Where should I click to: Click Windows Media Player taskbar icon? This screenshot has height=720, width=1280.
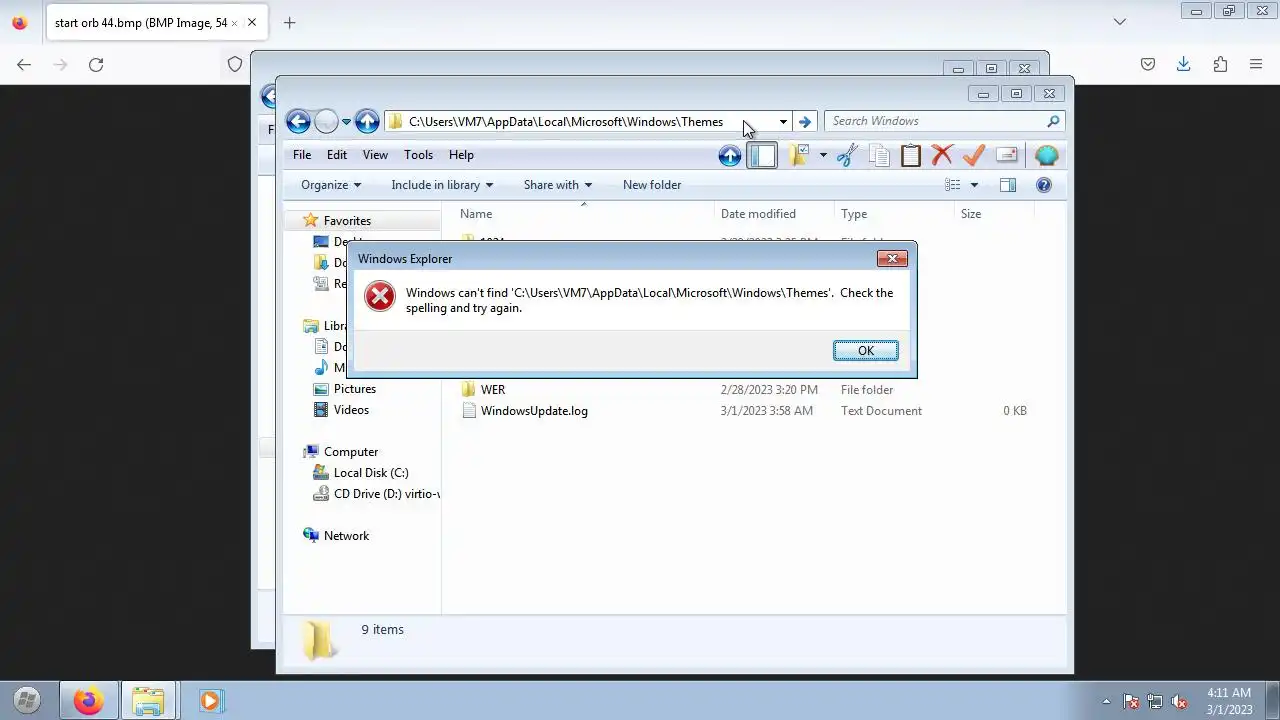[x=210, y=701]
